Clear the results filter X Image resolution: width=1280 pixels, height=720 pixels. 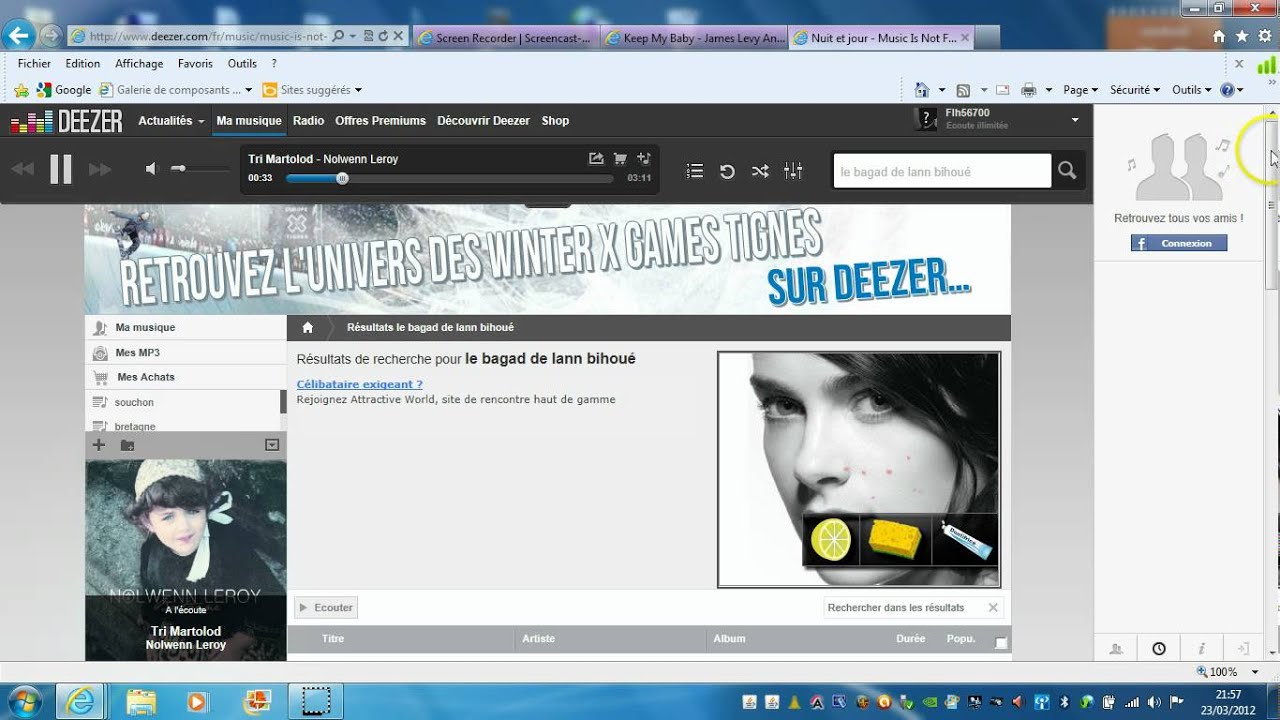click(x=993, y=607)
